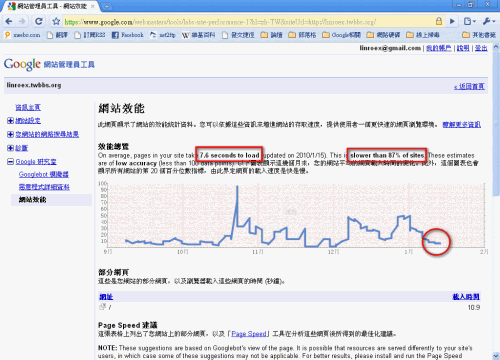Screen dimensions: 500x360
Task: Click the 說明 help link
Action: [463, 48]
